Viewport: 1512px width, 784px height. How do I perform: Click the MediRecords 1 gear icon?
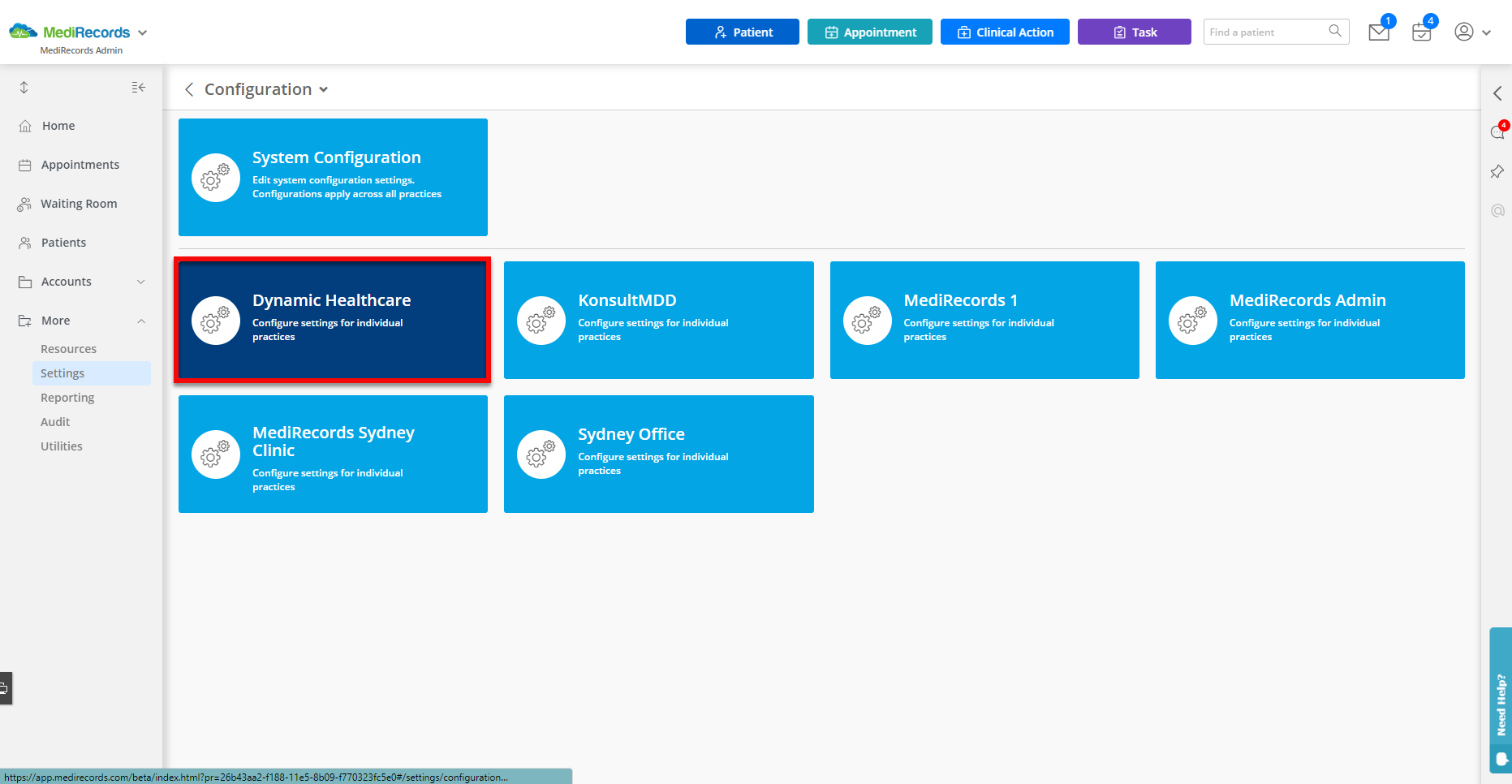coord(868,321)
